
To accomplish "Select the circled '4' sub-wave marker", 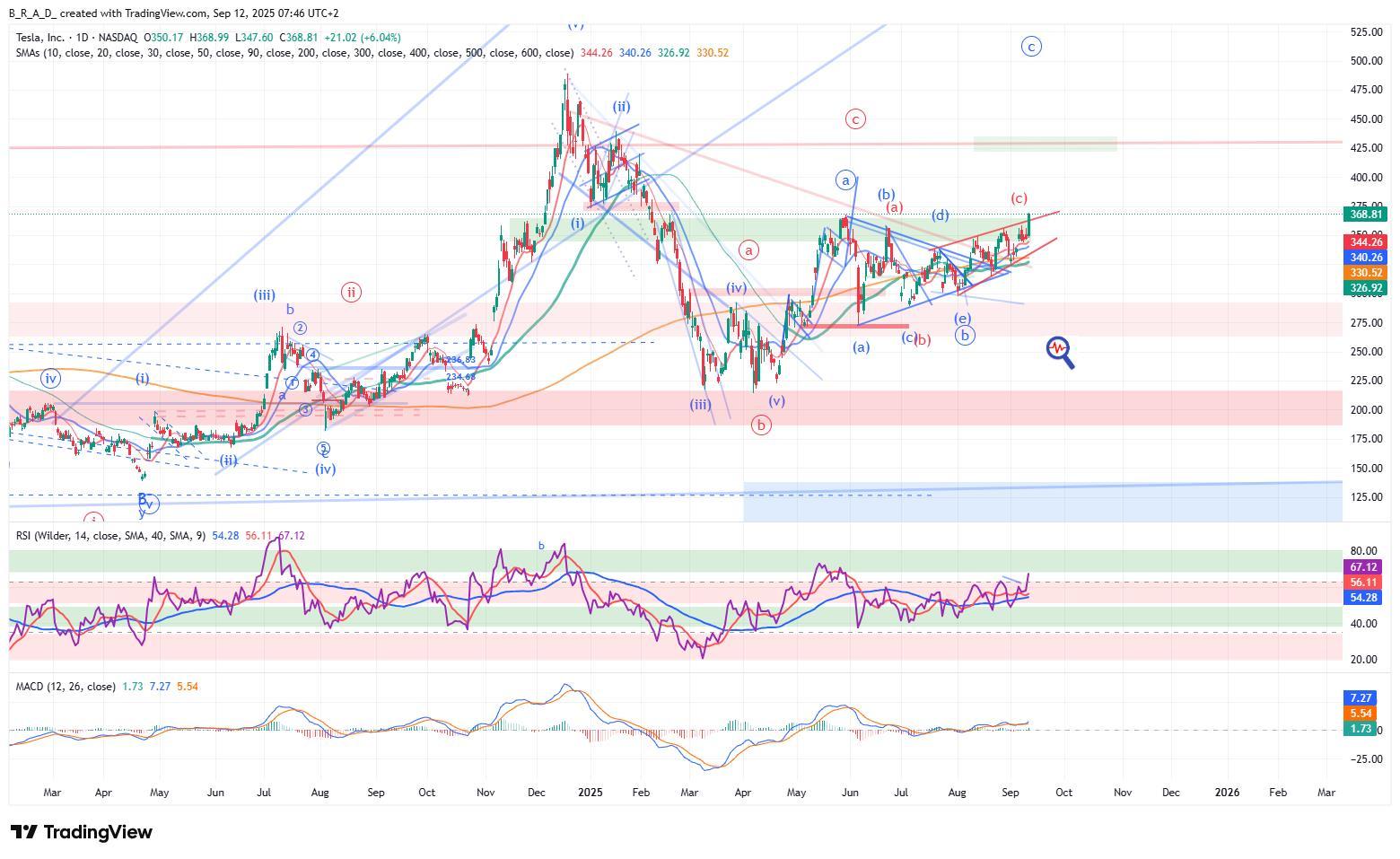I will point(313,355).
